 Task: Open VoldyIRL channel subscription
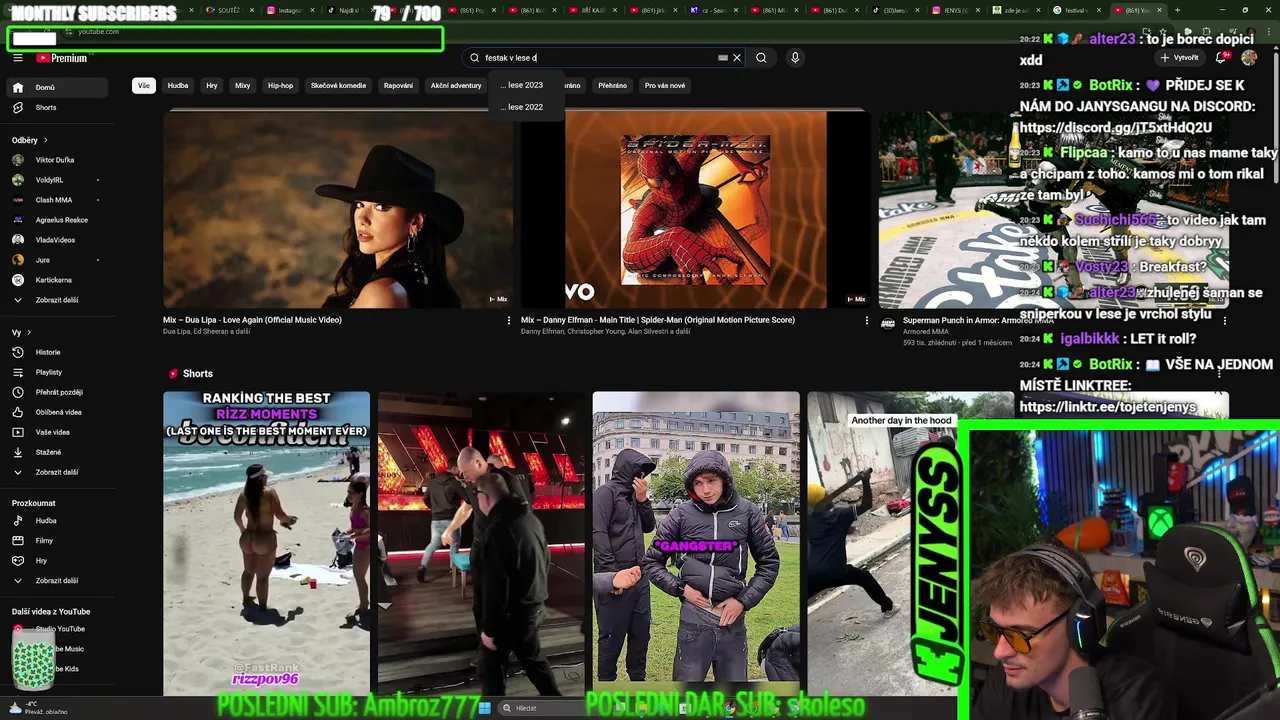coord(55,180)
